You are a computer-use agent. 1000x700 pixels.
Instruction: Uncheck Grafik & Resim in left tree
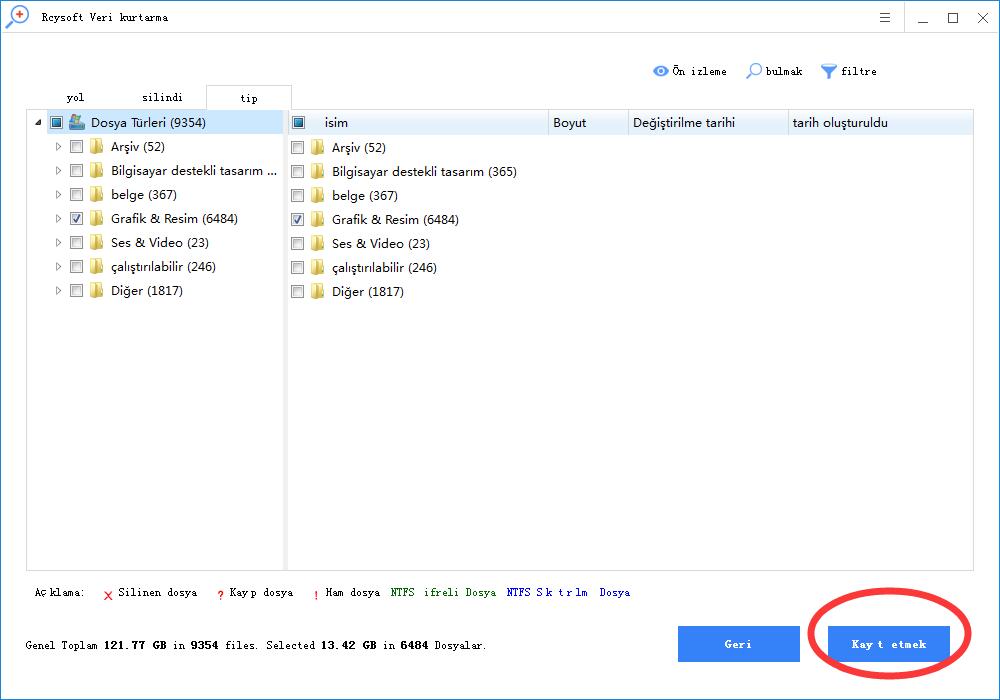tap(77, 219)
